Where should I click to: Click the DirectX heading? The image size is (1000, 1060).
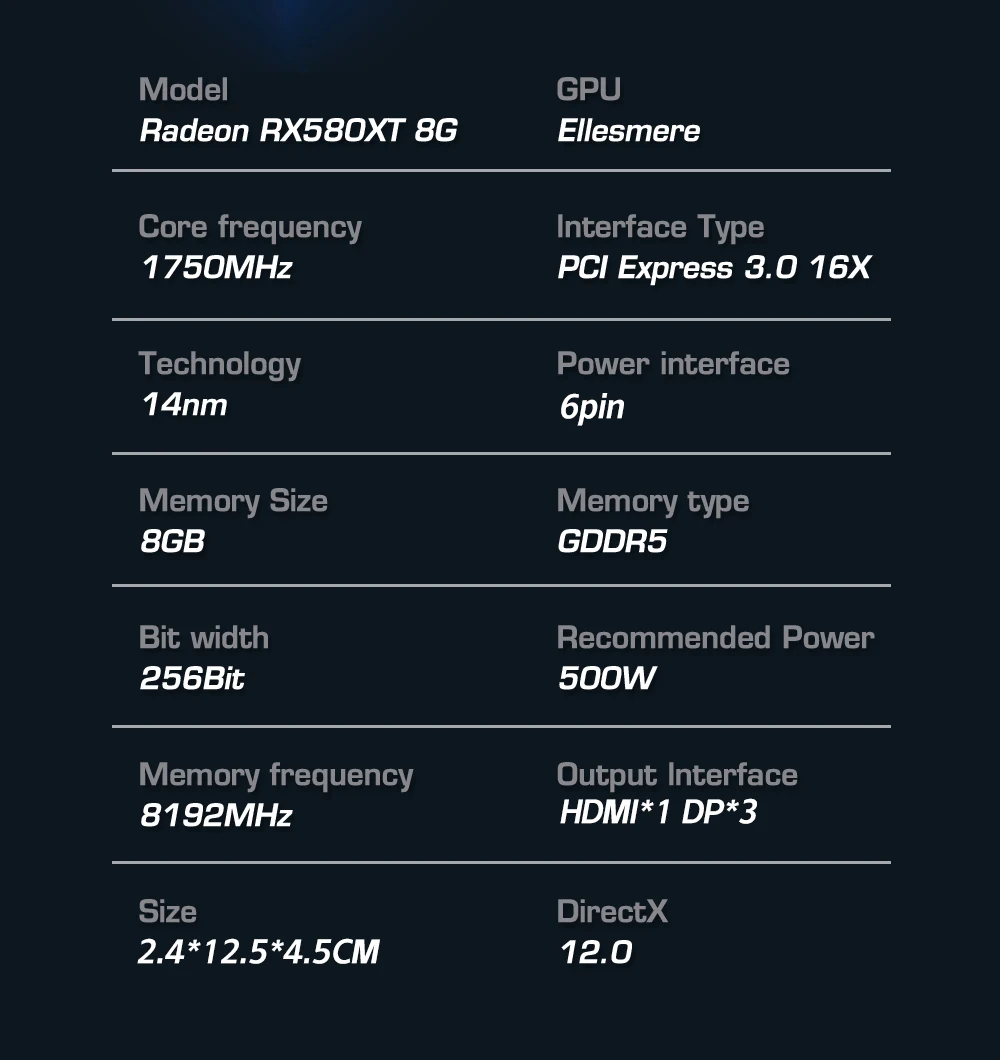pyautogui.click(x=612, y=911)
